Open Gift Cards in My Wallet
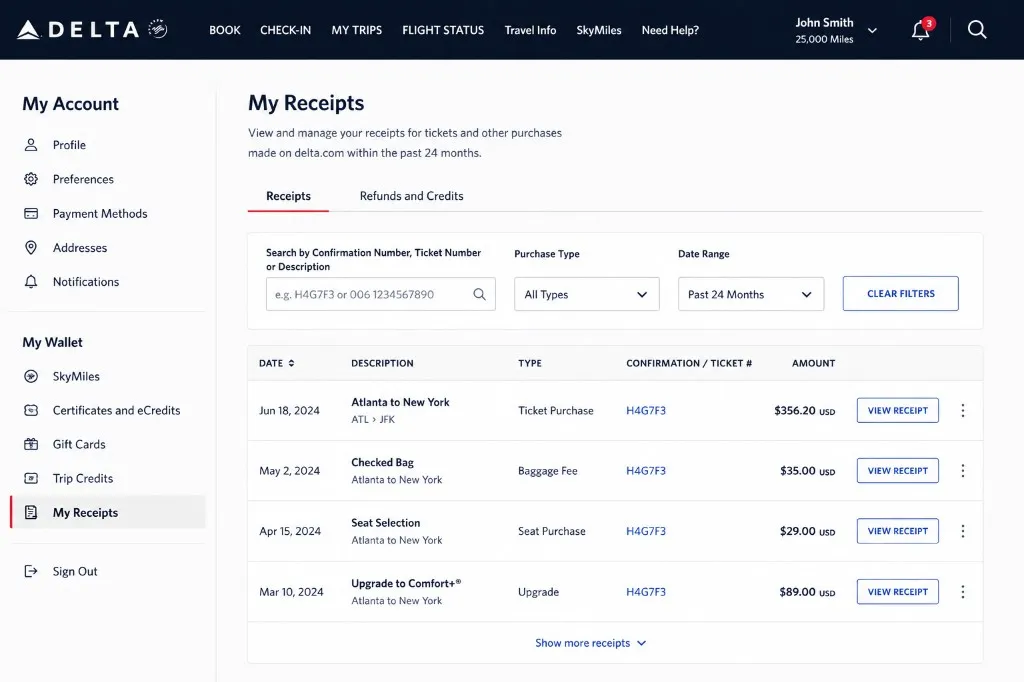 point(79,444)
